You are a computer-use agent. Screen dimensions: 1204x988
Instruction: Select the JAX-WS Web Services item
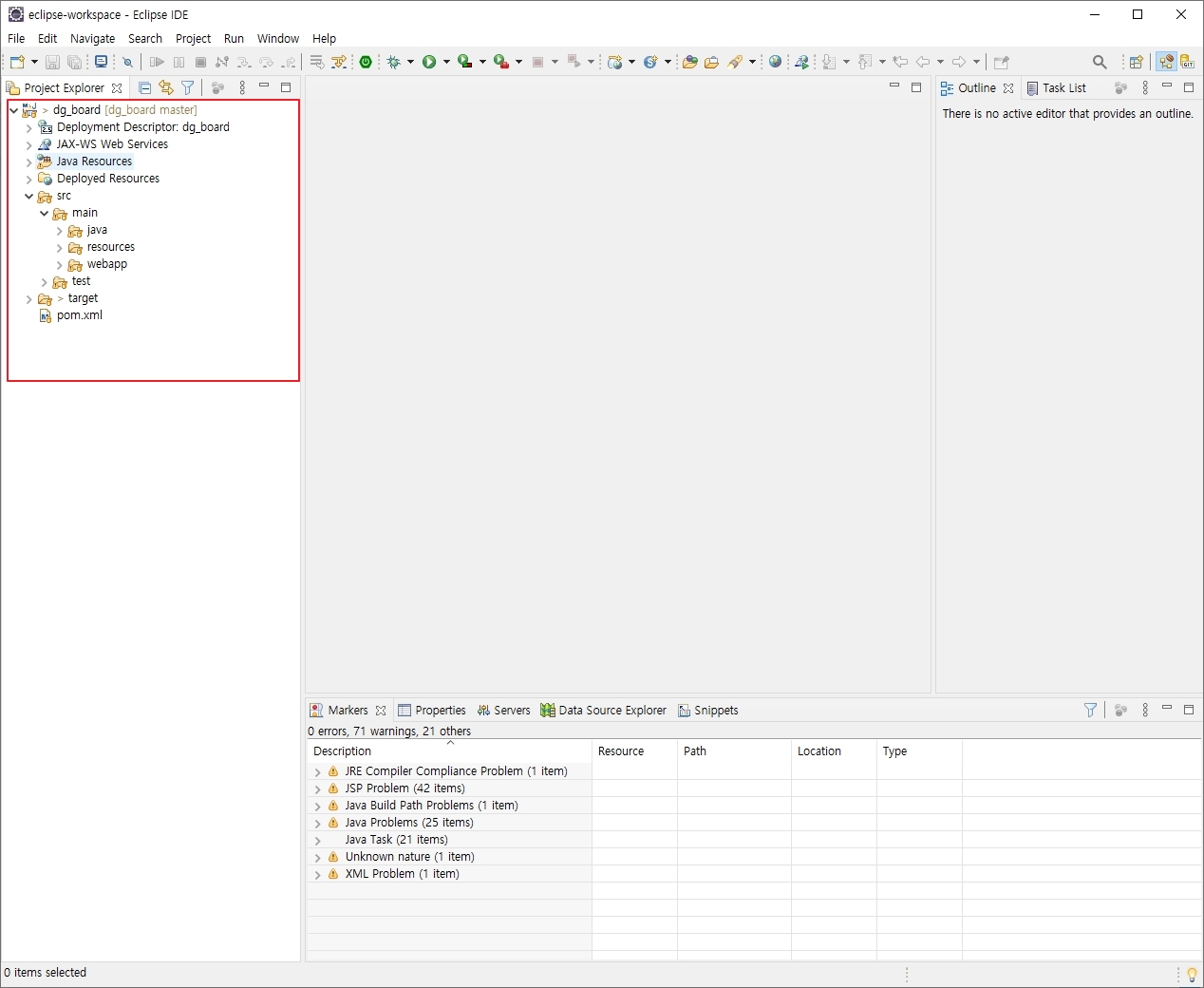pyautogui.click(x=112, y=144)
